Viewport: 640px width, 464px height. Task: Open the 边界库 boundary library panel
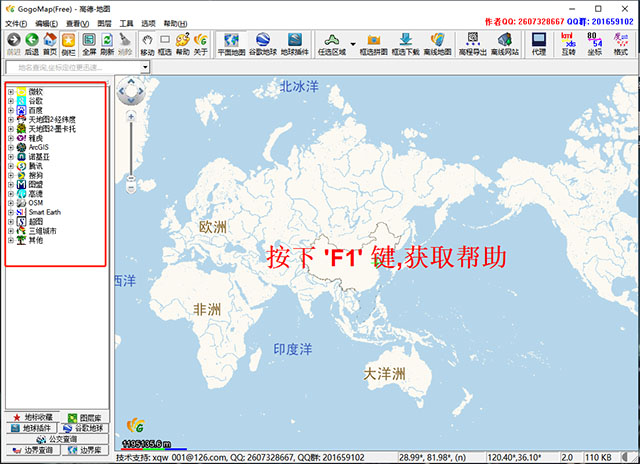tap(85, 450)
